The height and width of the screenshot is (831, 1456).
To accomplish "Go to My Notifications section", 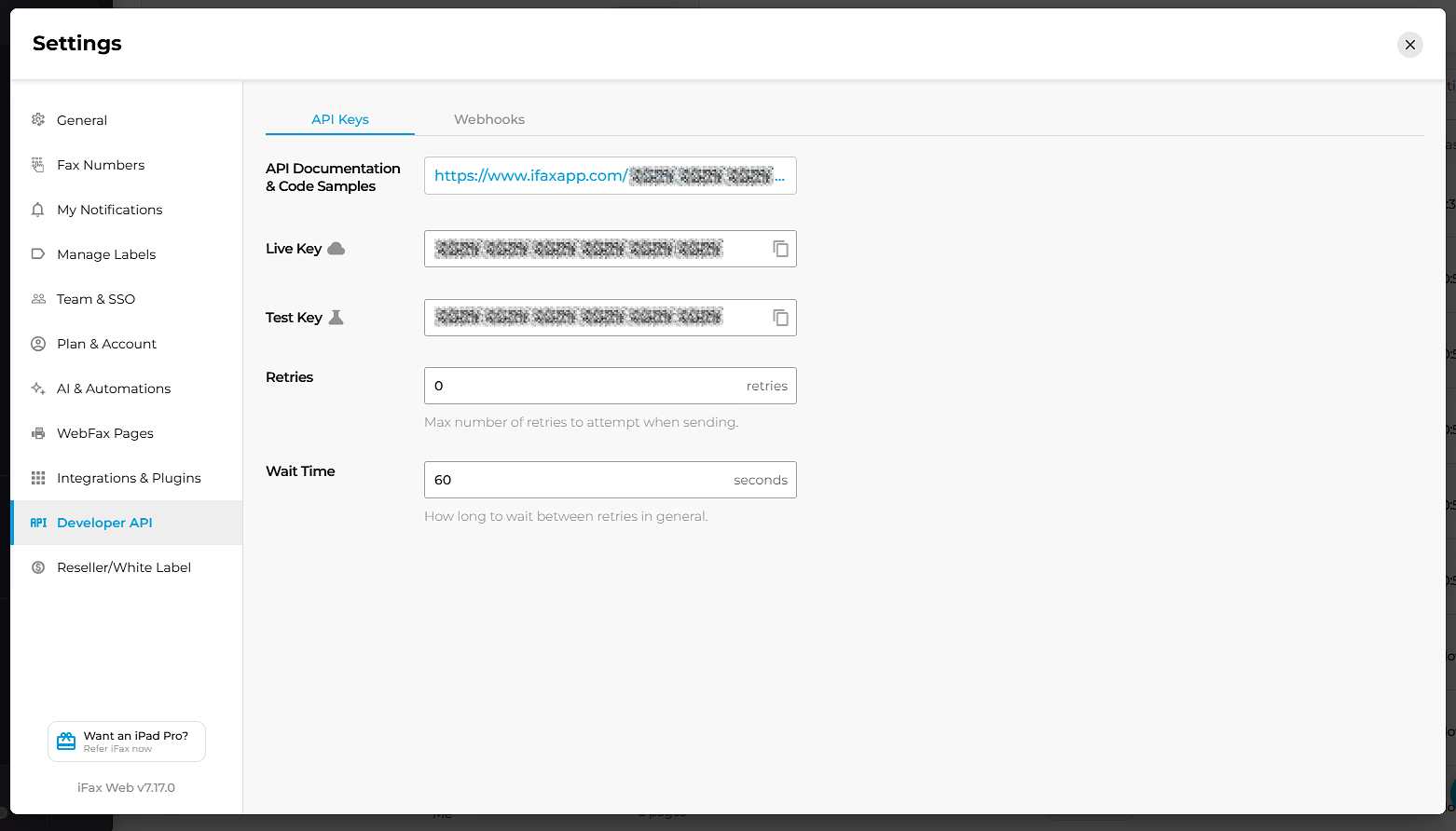I will (x=126, y=210).
